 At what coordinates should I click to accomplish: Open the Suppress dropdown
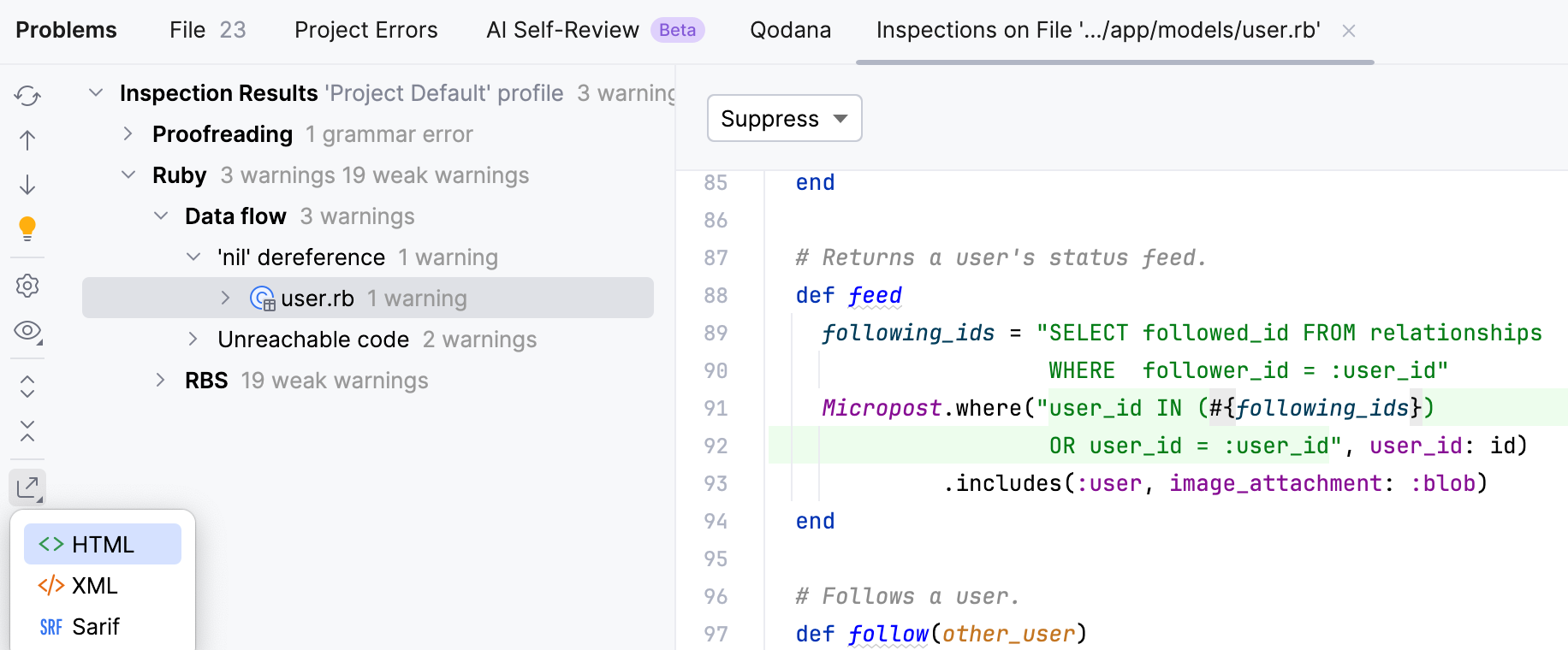[784, 119]
